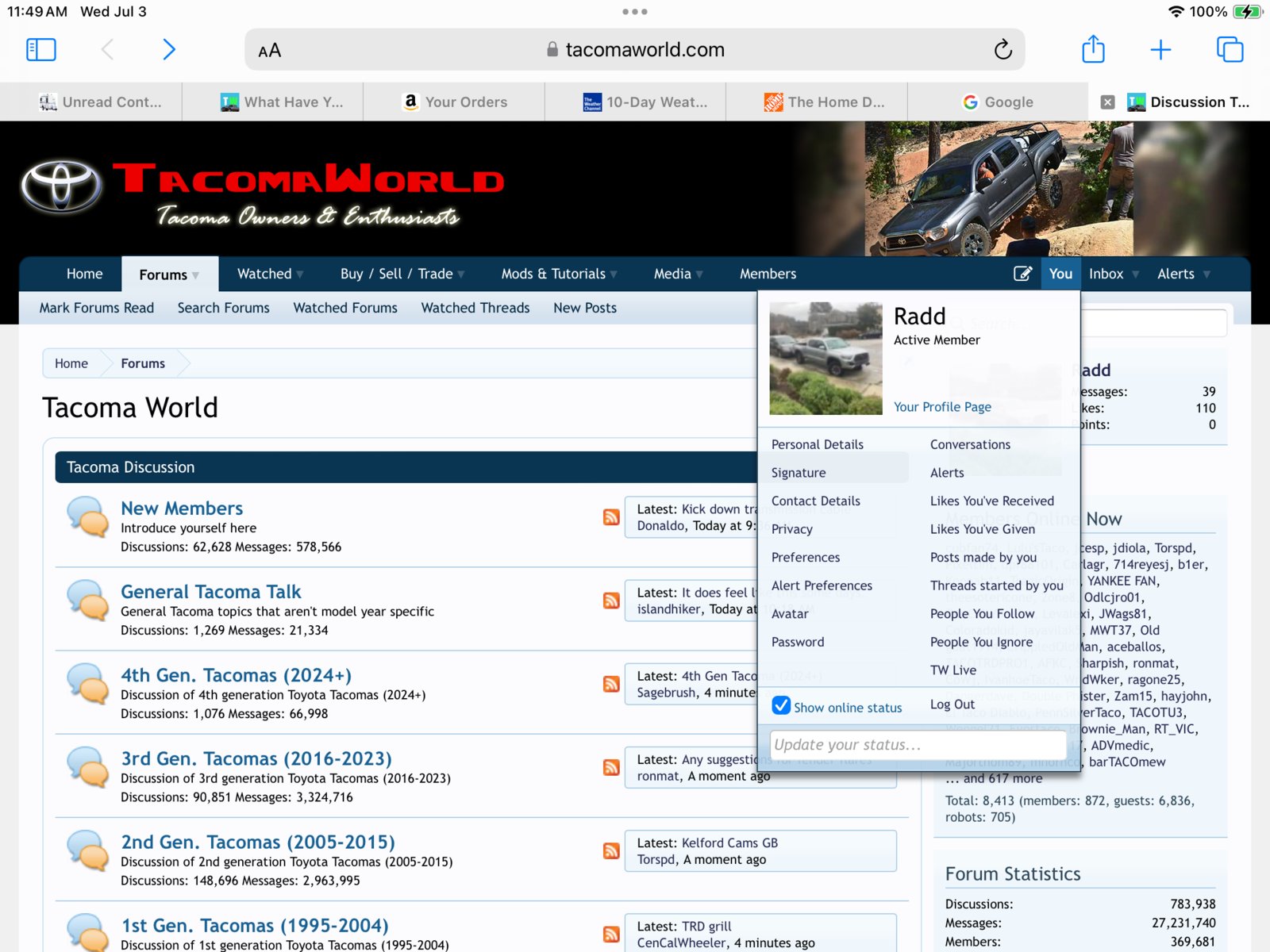Open RSS feed for 2nd Gen. Tacomas
Viewport: 1270px width, 952px height.
[611, 850]
